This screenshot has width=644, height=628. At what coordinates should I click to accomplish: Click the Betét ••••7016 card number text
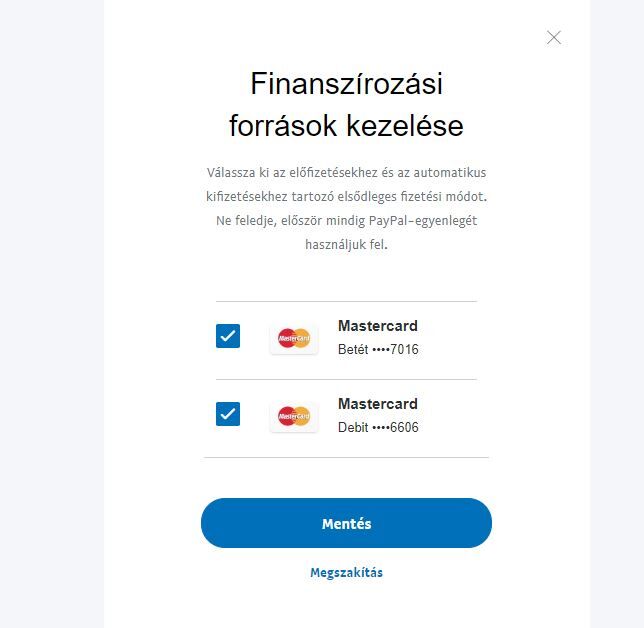378,350
